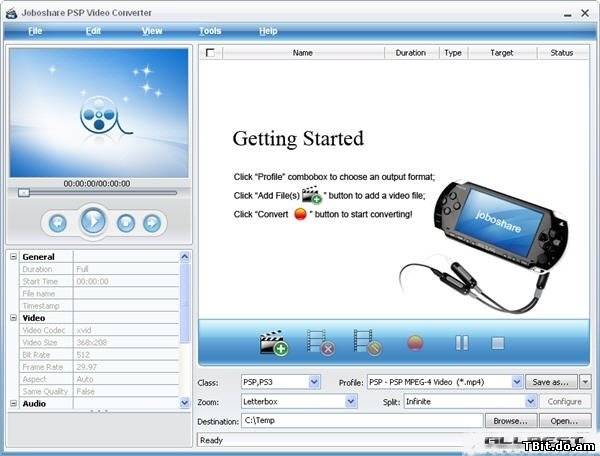Open the Zoom dropdown showing Letterbox
Screen dimensions: 600x456
351,401
